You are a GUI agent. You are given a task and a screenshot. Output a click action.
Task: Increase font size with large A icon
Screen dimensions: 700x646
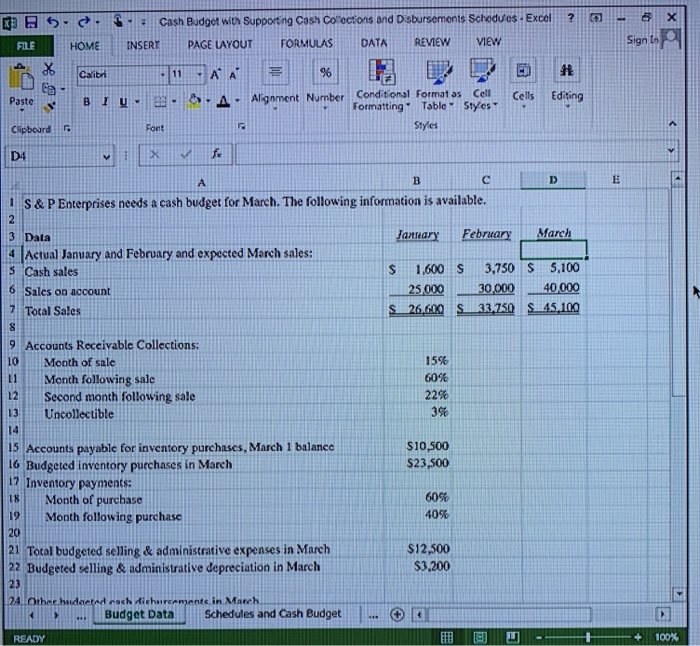click(215, 75)
